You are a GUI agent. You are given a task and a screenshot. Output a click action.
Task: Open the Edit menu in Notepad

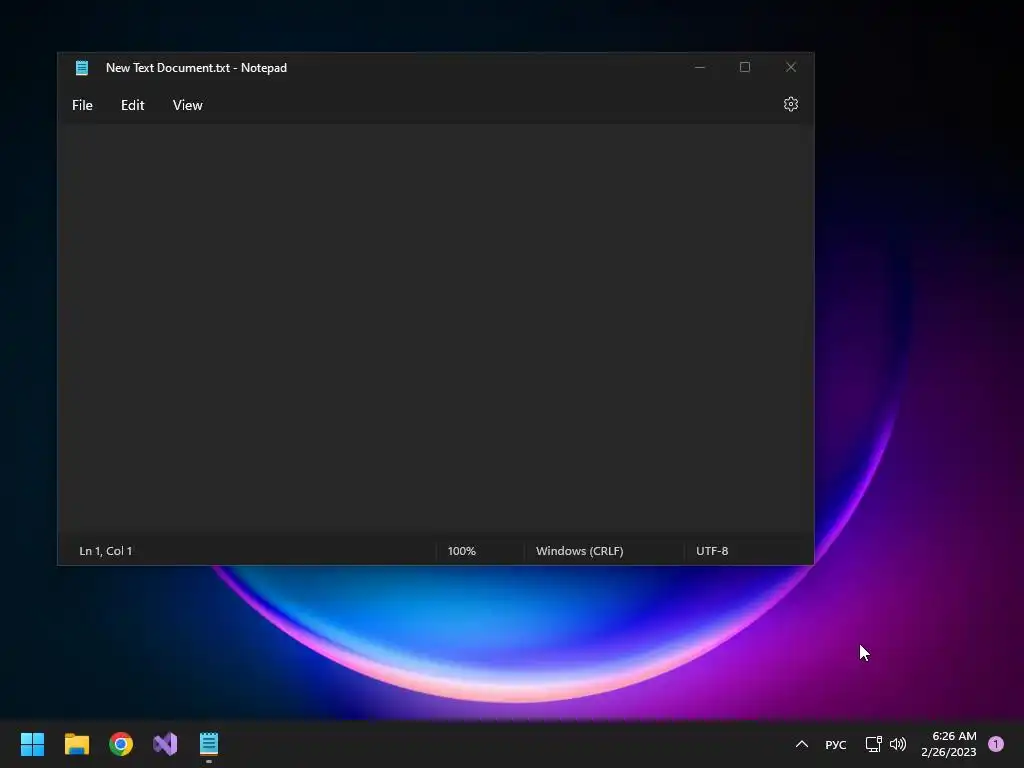pos(133,105)
